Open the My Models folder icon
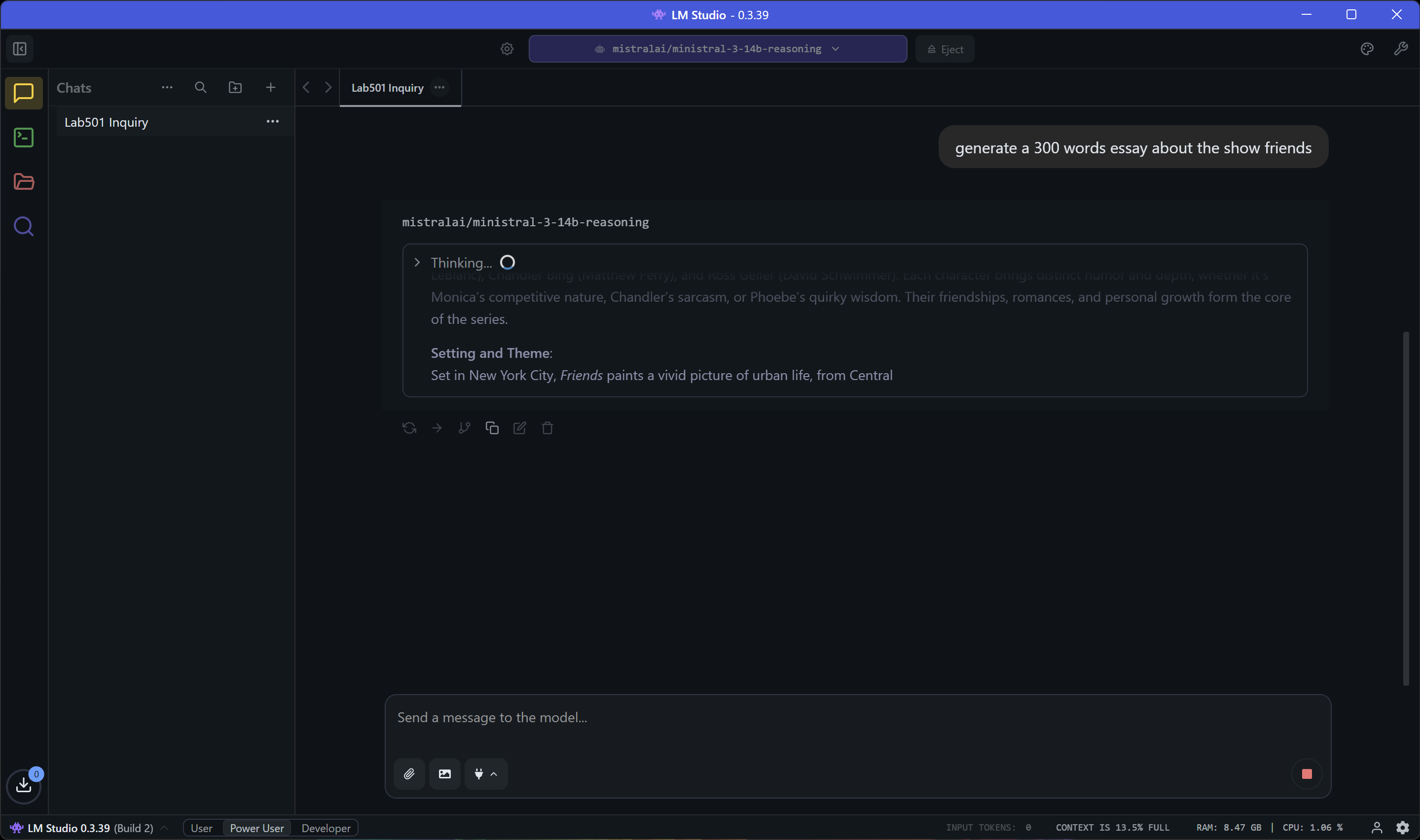The width and height of the screenshot is (1420, 840). (23, 182)
